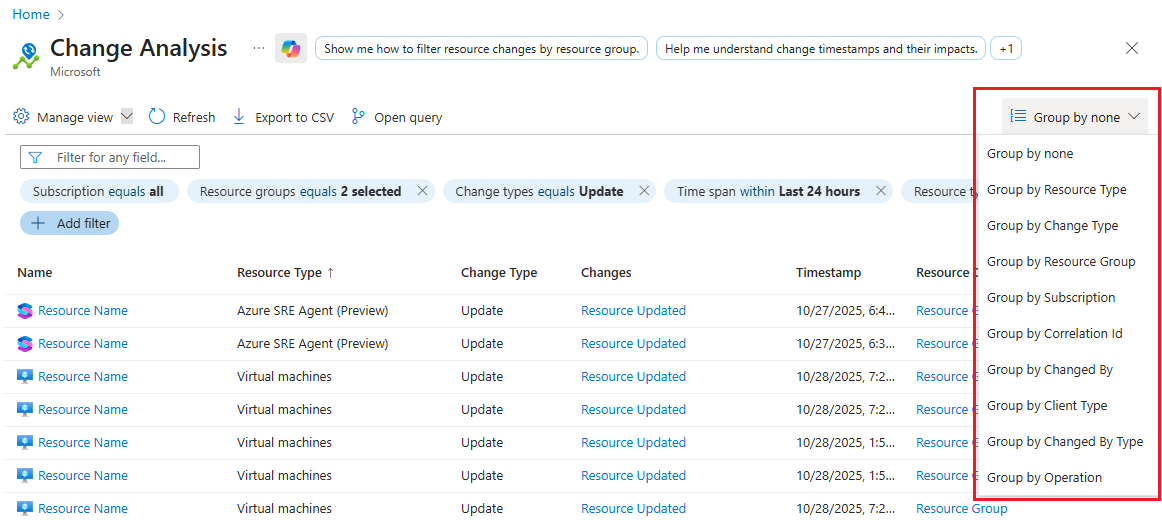Remove the Time span filter with X
Viewport: 1162px width, 520px height.
[881, 191]
